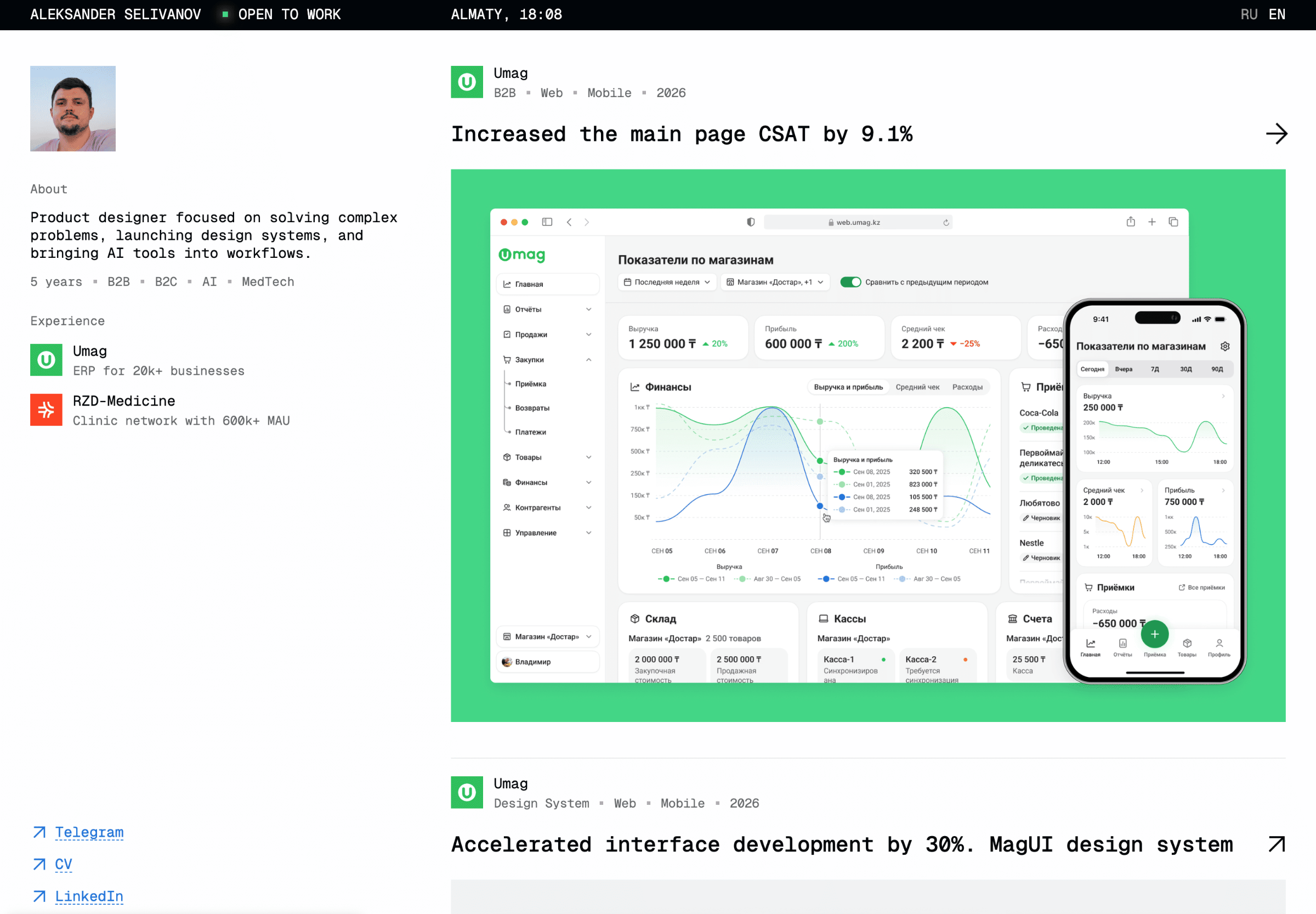Click the red RZD-Medicine logo
The image size is (1316, 914).
(x=47, y=409)
